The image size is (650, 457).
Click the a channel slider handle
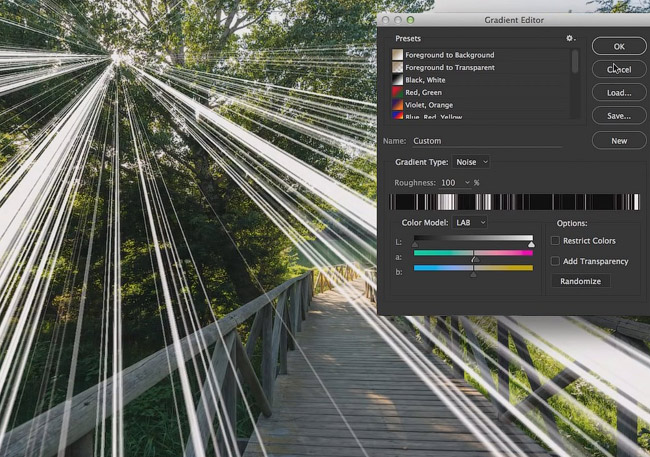[x=476, y=260]
